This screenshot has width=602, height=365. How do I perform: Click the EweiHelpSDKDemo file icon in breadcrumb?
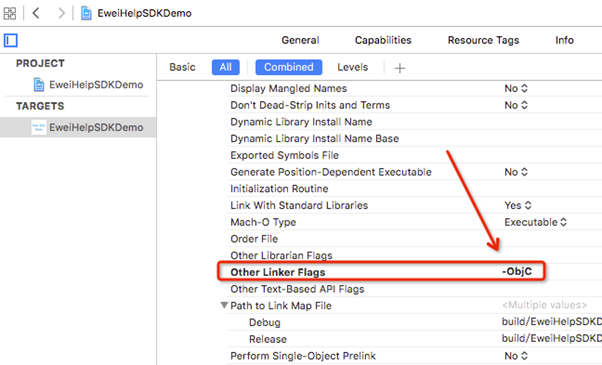86,13
